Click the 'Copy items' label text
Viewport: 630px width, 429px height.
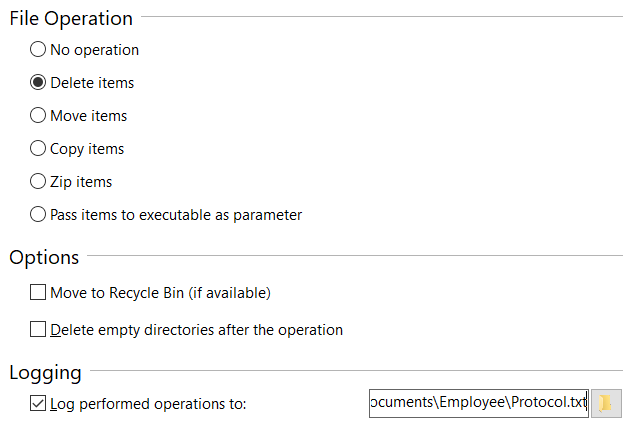click(x=87, y=148)
